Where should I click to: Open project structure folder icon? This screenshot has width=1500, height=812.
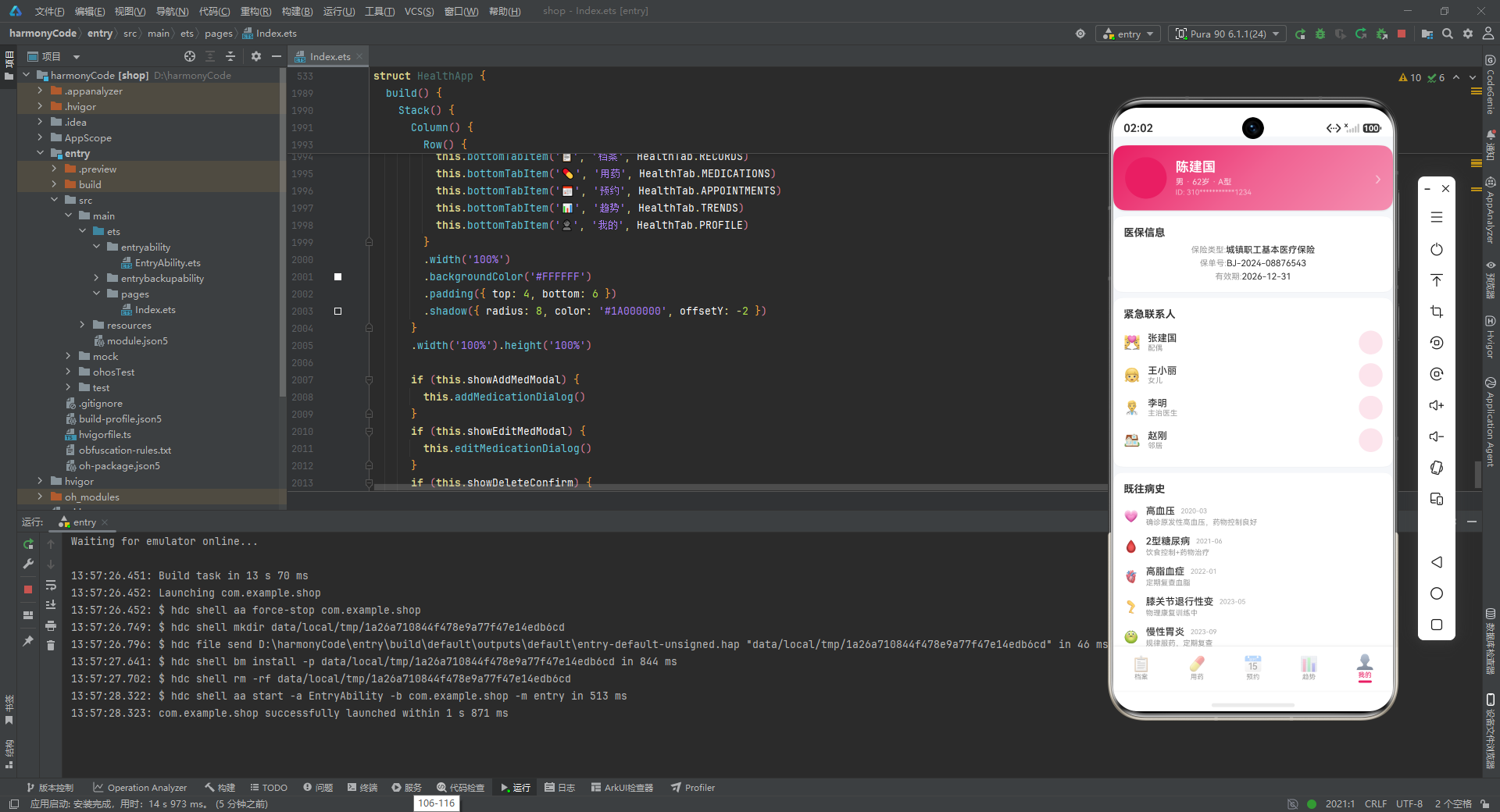[1427, 34]
